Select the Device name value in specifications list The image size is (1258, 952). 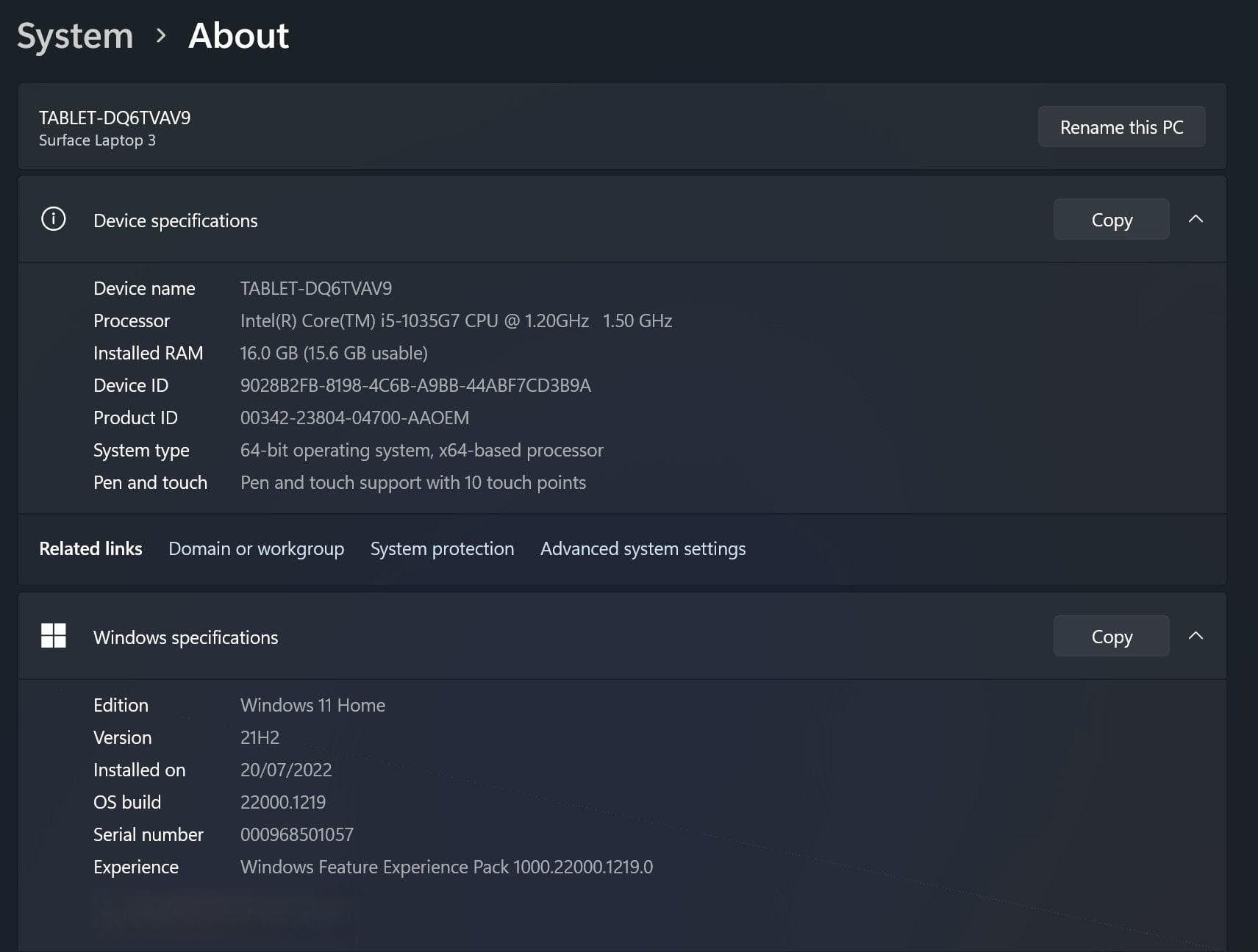pyautogui.click(x=316, y=288)
